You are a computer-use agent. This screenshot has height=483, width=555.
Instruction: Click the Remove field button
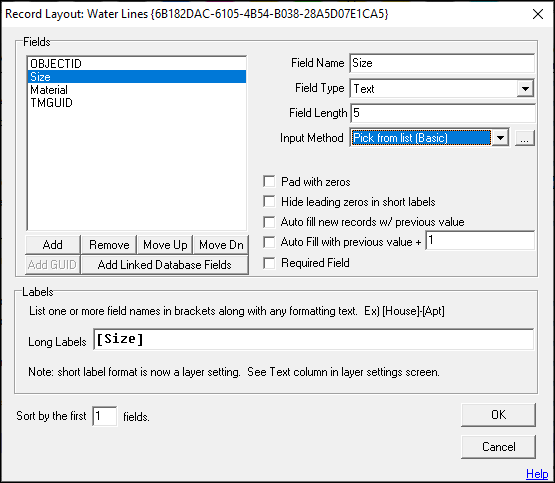click(x=109, y=245)
